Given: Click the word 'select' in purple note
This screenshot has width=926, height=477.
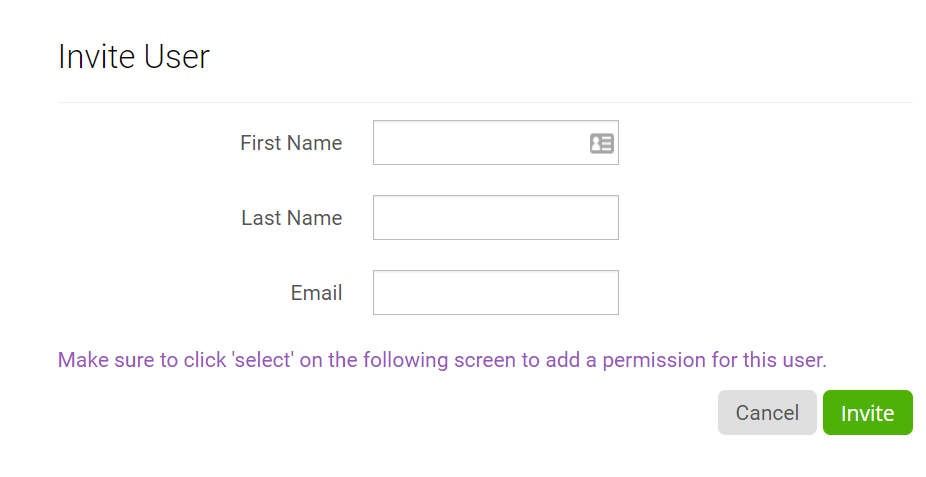Looking at the screenshot, I should pyautogui.click(x=263, y=360).
